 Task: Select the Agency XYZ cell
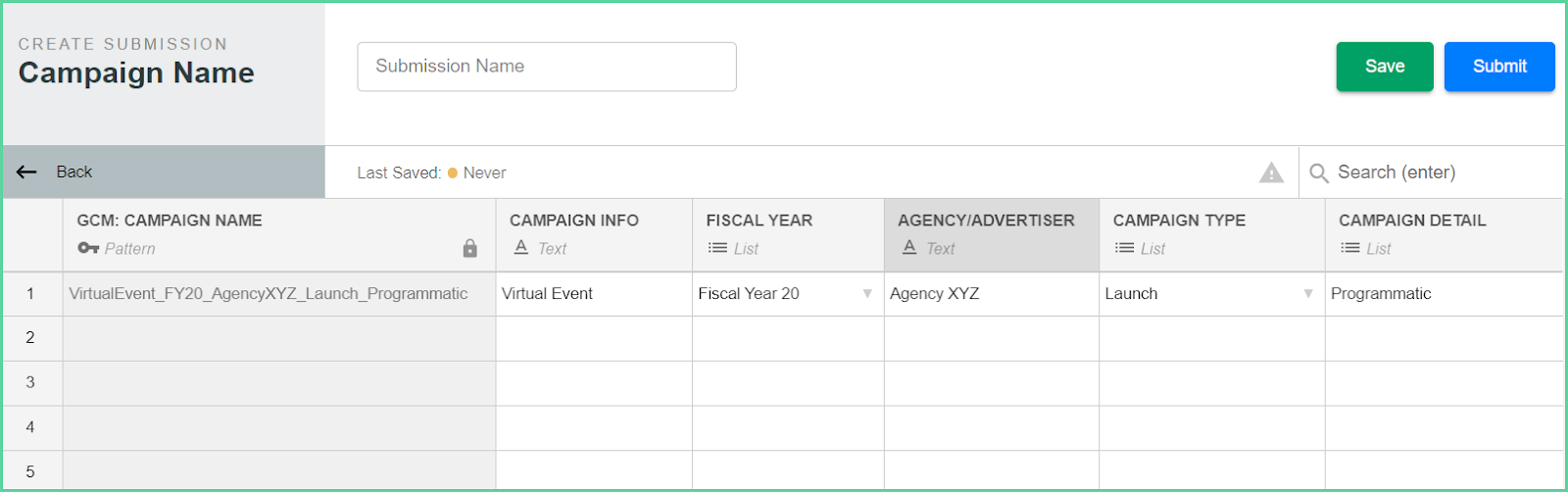[992, 294]
